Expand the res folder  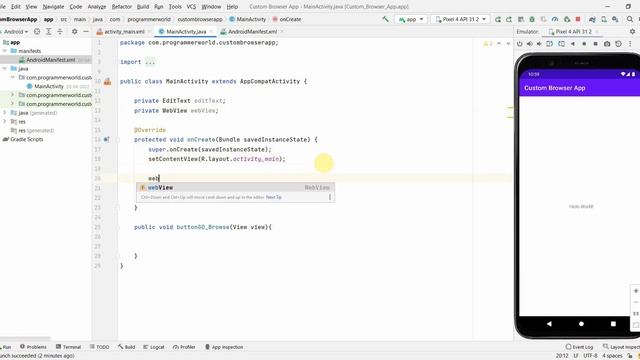tap(5, 122)
